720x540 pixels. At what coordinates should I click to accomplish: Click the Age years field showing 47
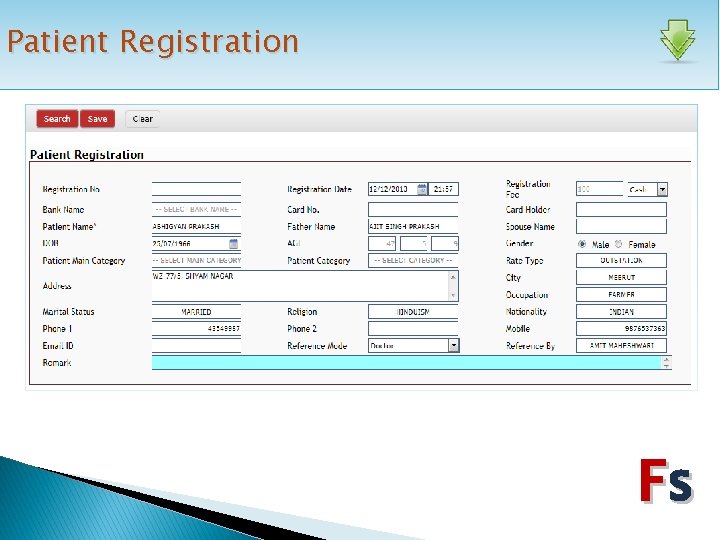coord(382,244)
